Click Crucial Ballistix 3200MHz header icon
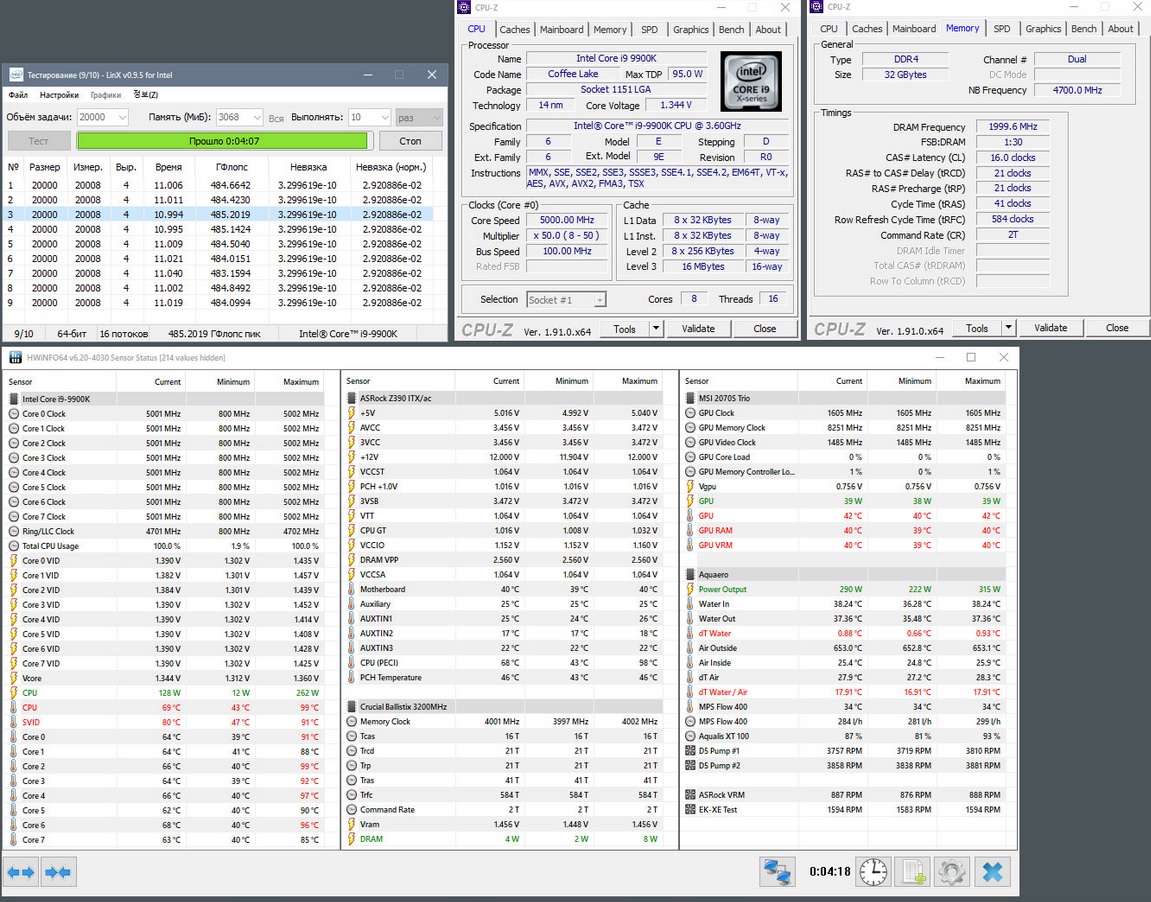This screenshot has width=1151, height=902. (x=352, y=707)
